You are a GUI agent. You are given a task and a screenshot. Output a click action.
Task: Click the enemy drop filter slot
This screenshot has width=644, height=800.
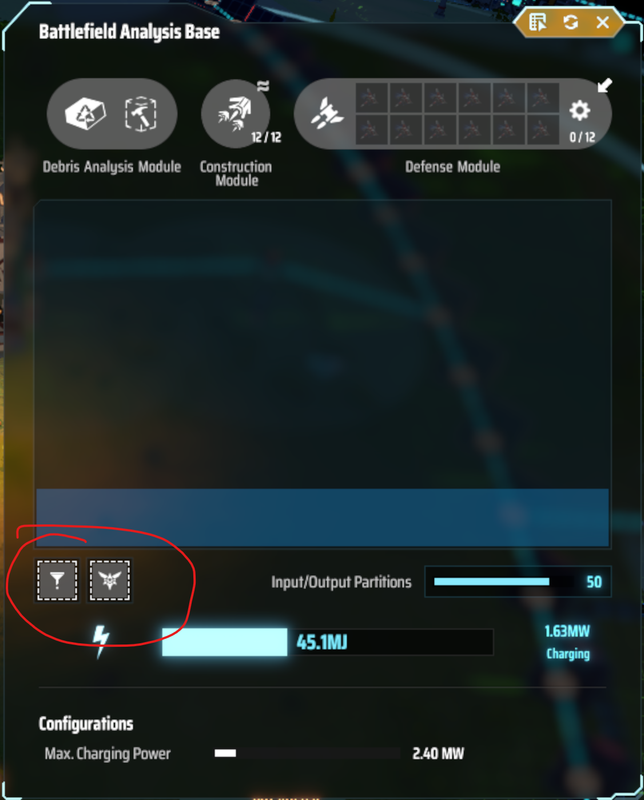click(110, 580)
